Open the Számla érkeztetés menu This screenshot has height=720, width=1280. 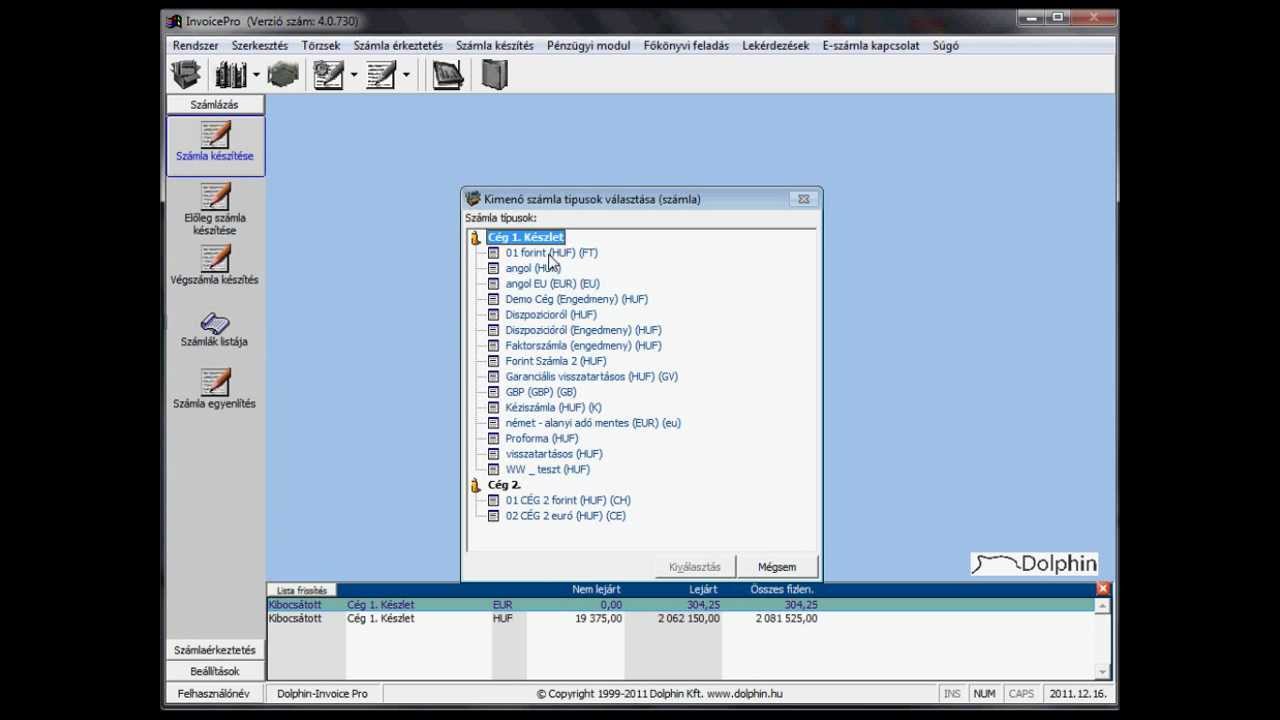pyautogui.click(x=398, y=46)
